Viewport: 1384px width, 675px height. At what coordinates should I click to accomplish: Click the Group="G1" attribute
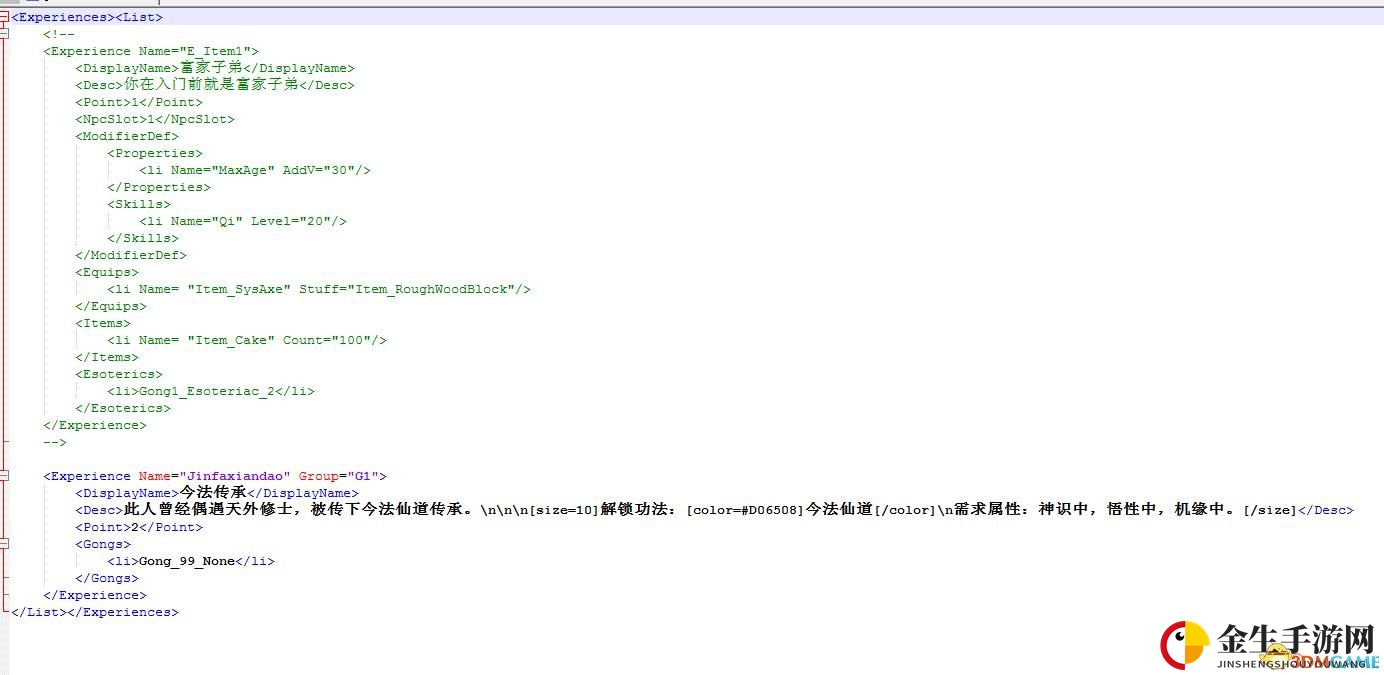(x=339, y=476)
